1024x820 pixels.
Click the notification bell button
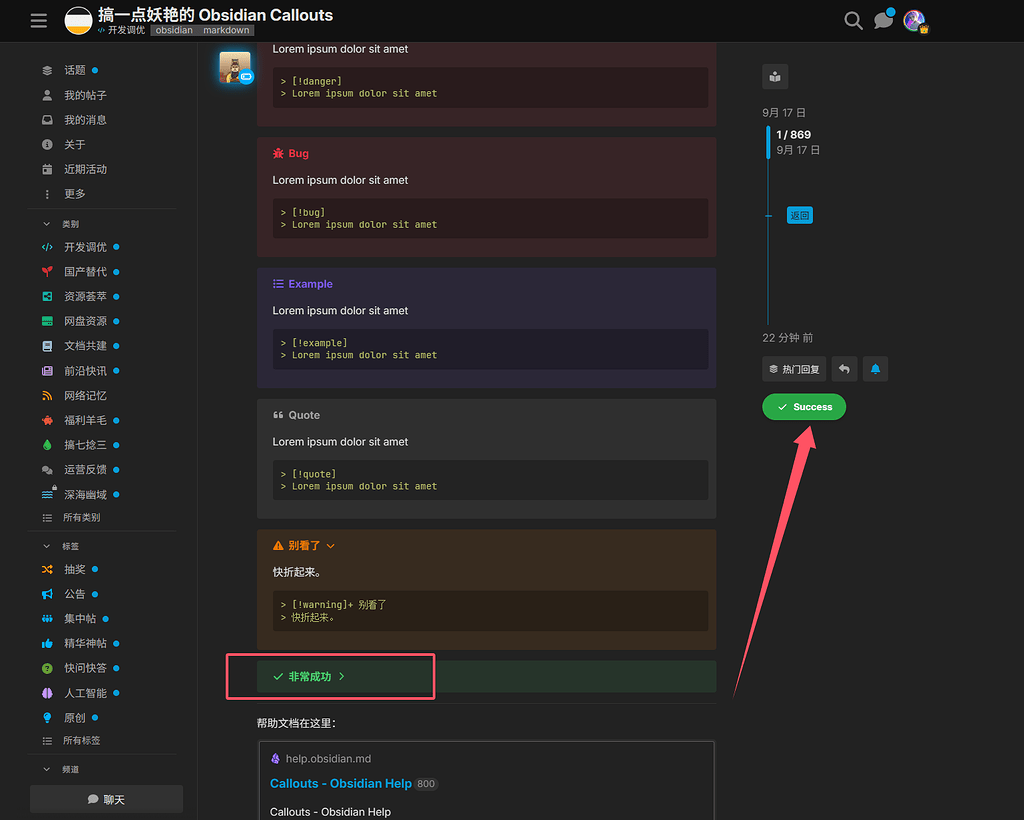(x=875, y=370)
